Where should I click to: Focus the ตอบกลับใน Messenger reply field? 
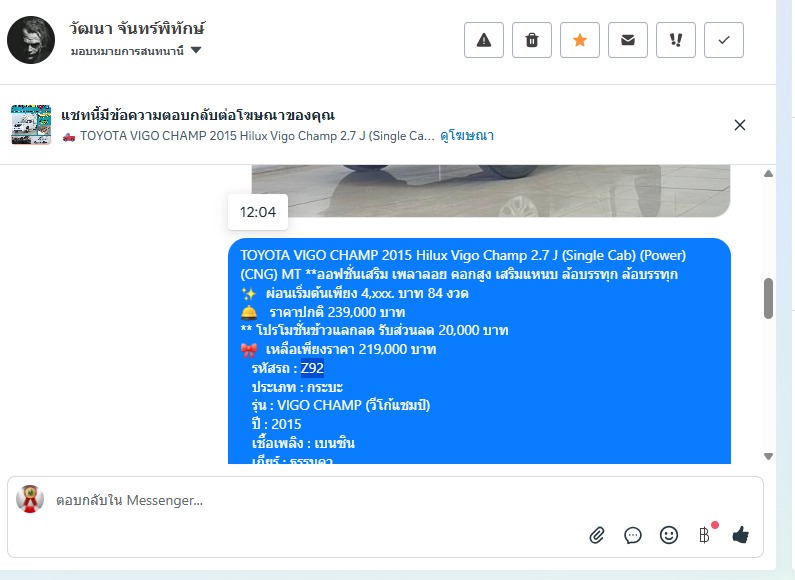click(x=385, y=501)
